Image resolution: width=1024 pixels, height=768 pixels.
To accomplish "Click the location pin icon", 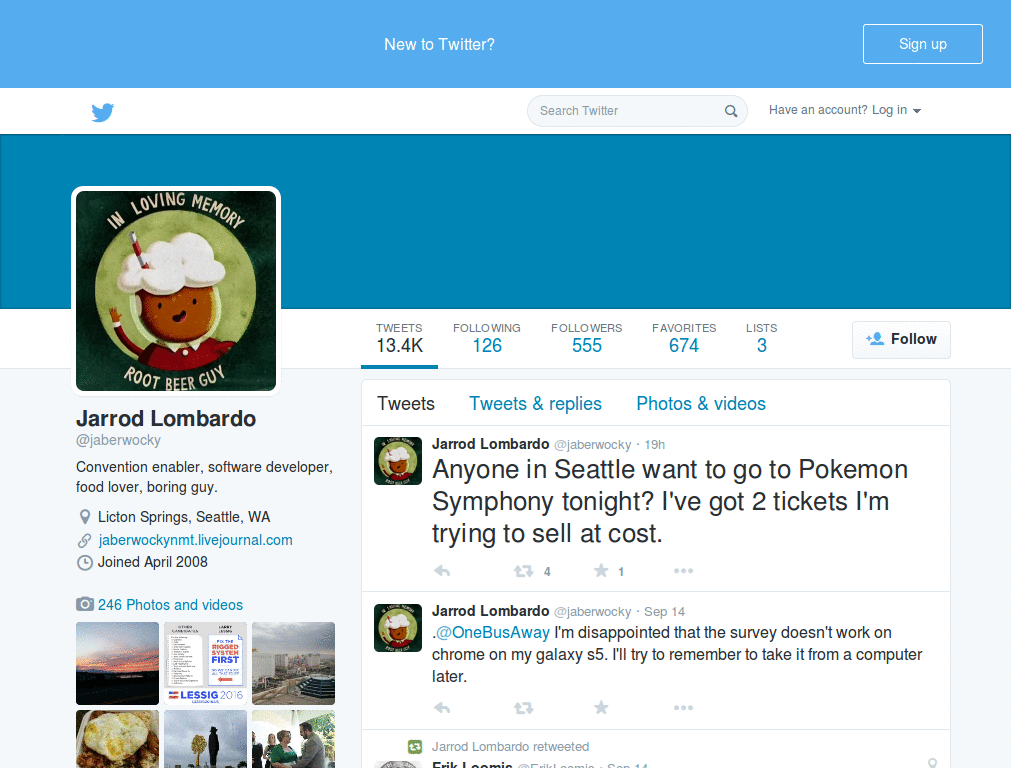I will 85,517.
